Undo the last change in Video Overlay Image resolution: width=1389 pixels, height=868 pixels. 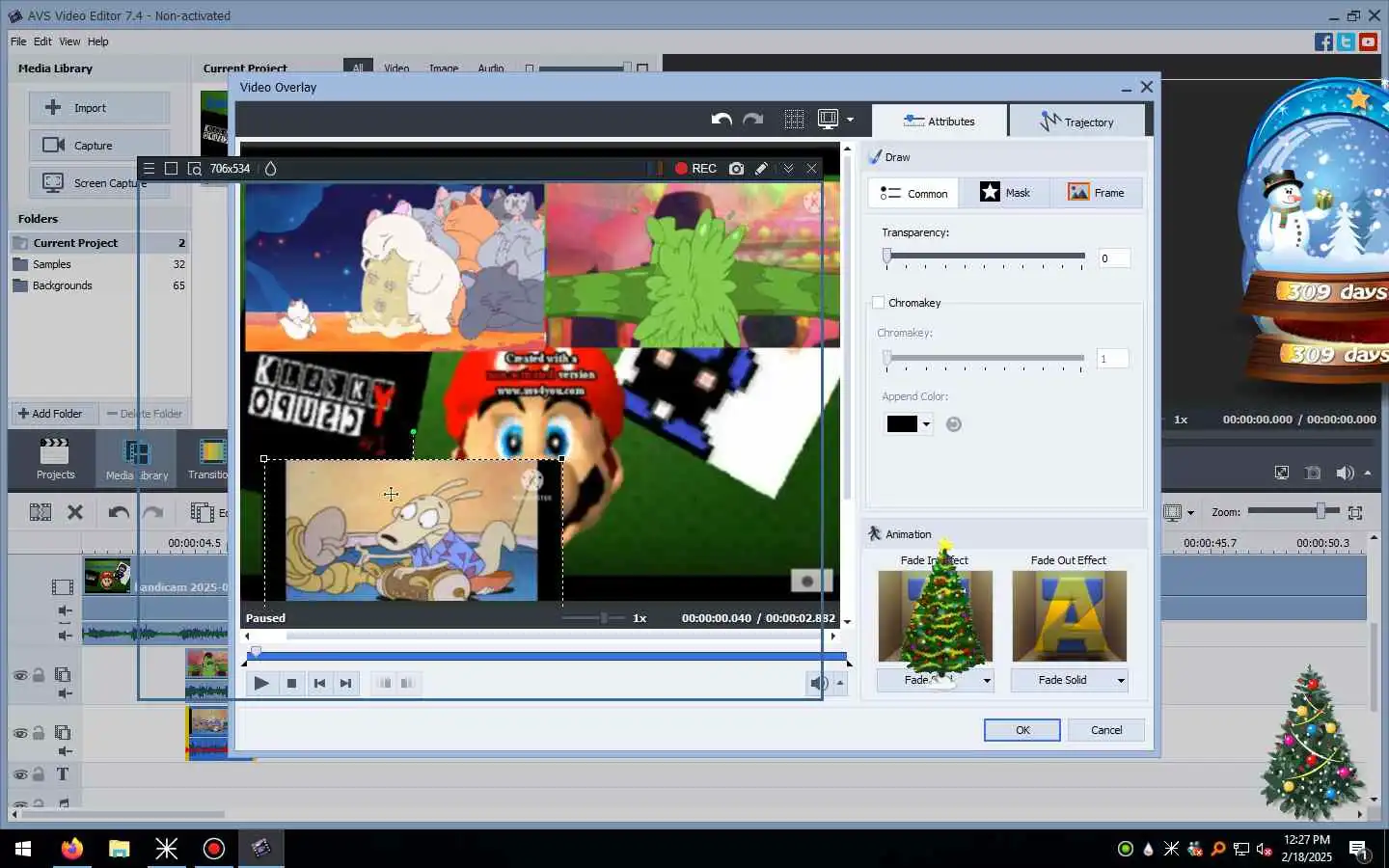(722, 120)
